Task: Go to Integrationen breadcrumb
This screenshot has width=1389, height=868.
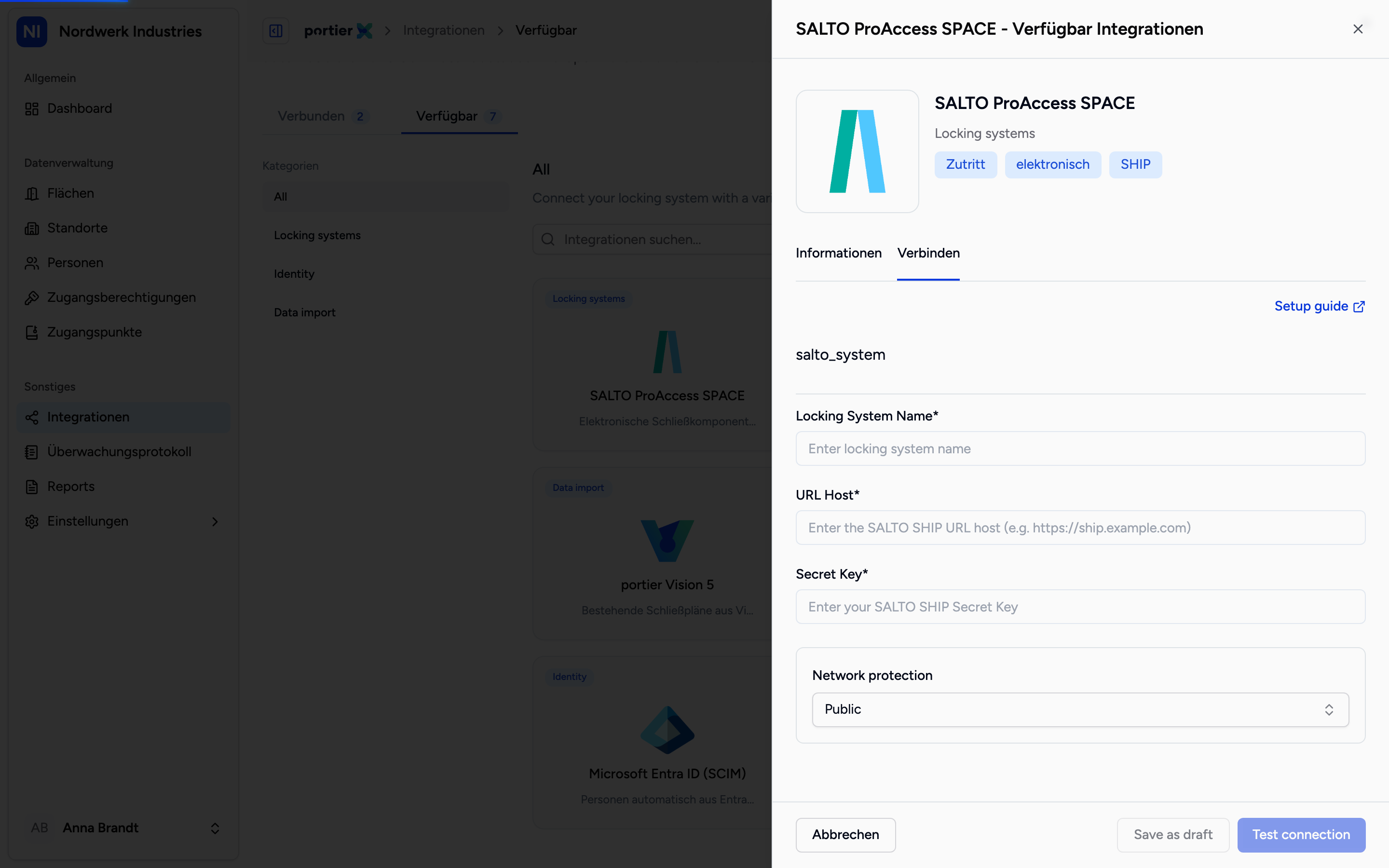Action: (444, 30)
